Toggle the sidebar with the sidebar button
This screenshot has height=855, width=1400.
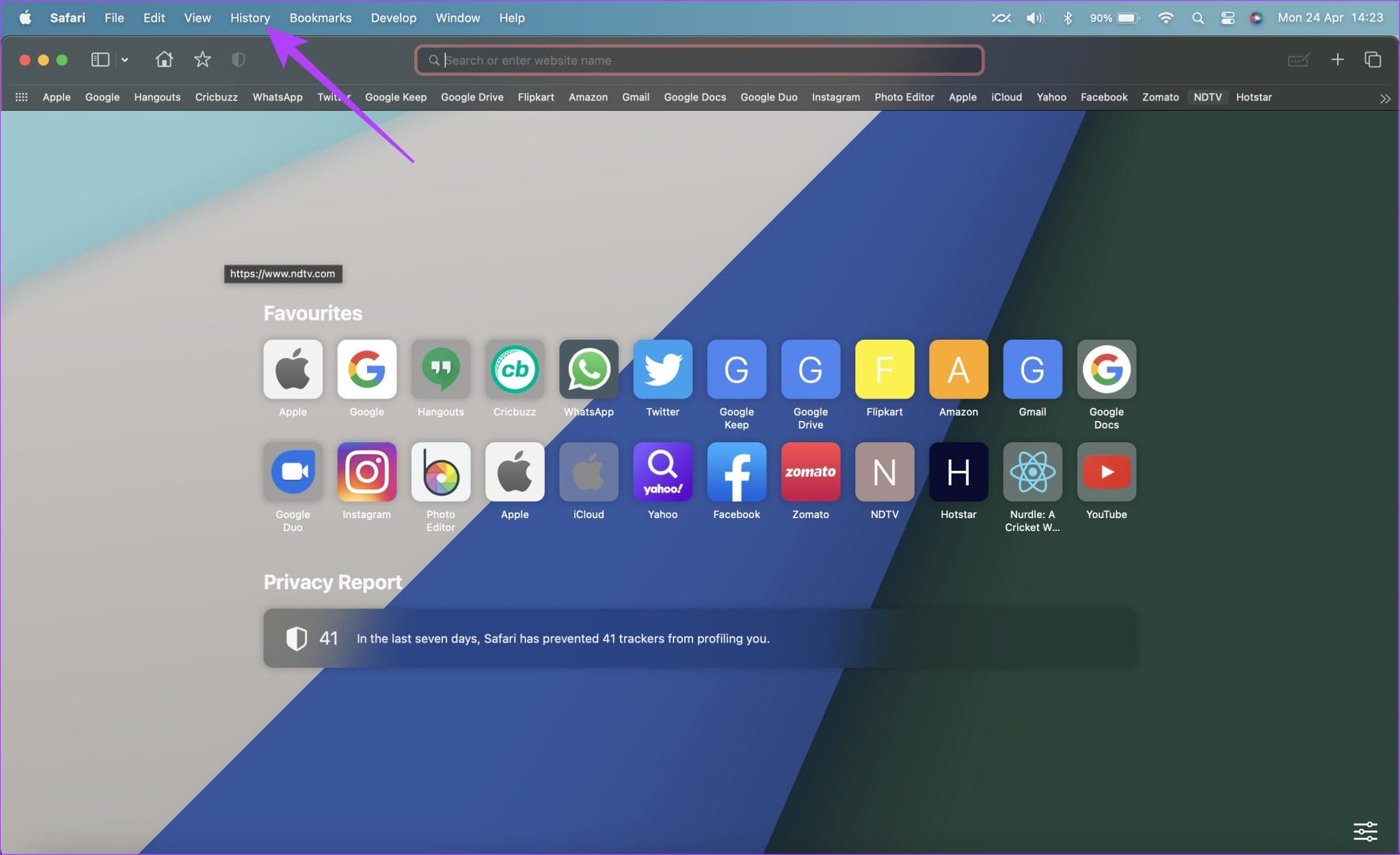click(x=100, y=59)
